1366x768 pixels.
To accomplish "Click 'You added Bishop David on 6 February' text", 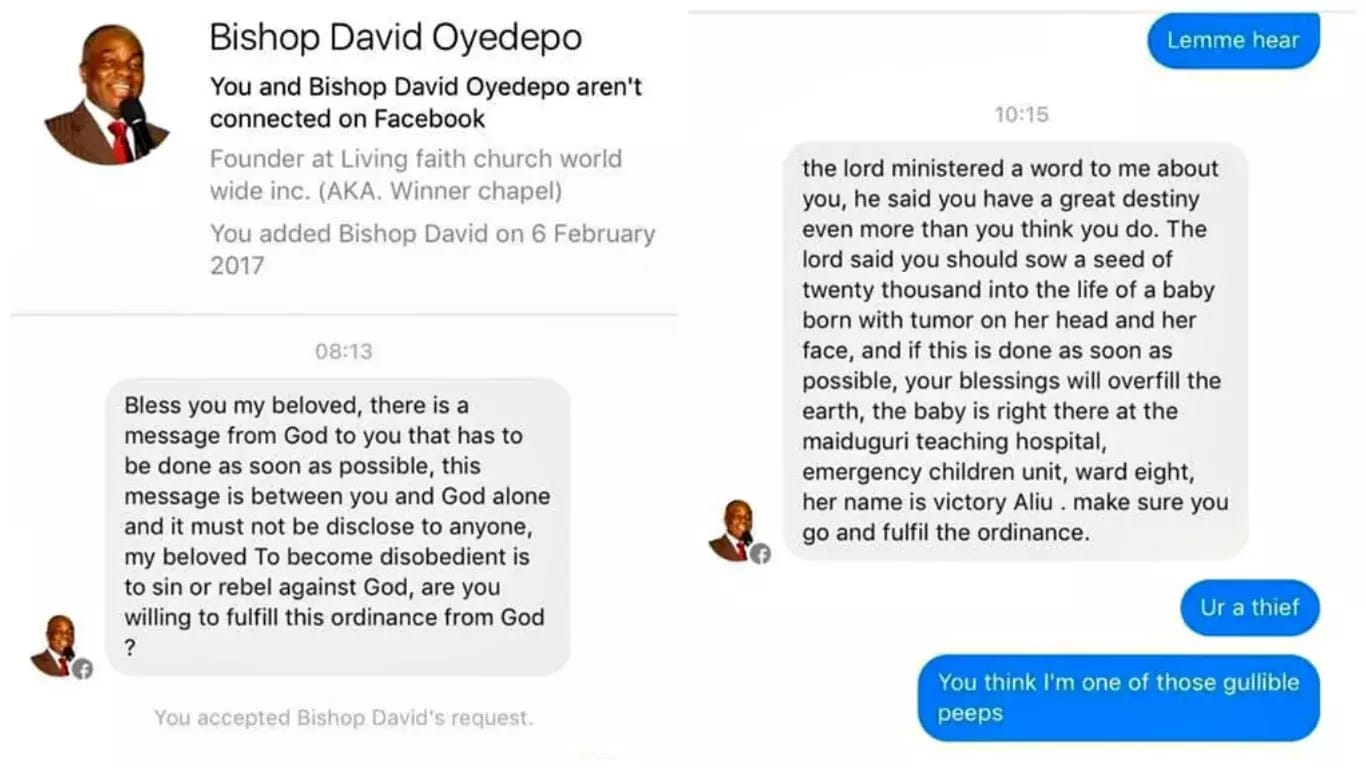I will pyautogui.click(x=432, y=249).
